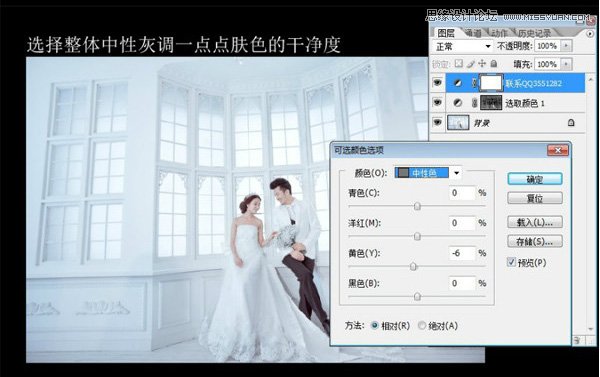600x377 pixels.
Task: Click adjustment icon of 联系QQ3551282 layer
Action: coord(457,83)
